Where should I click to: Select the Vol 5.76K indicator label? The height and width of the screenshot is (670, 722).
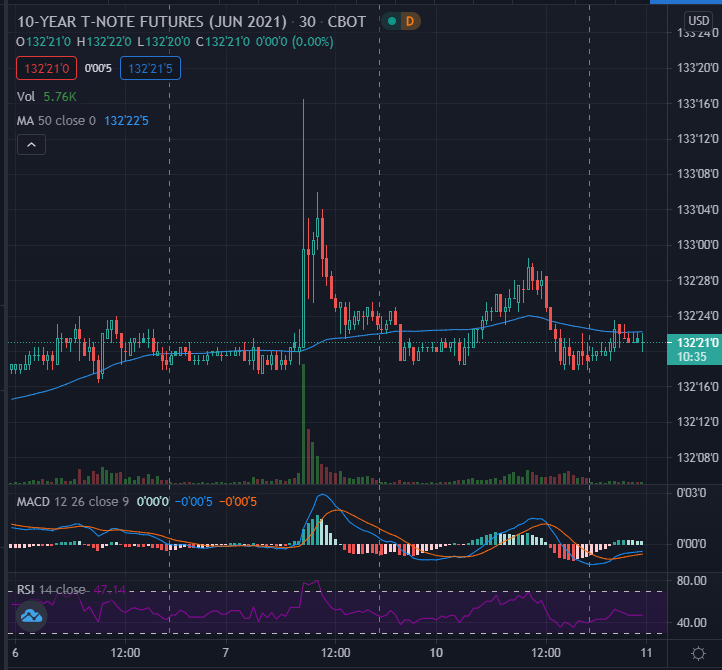[47, 96]
